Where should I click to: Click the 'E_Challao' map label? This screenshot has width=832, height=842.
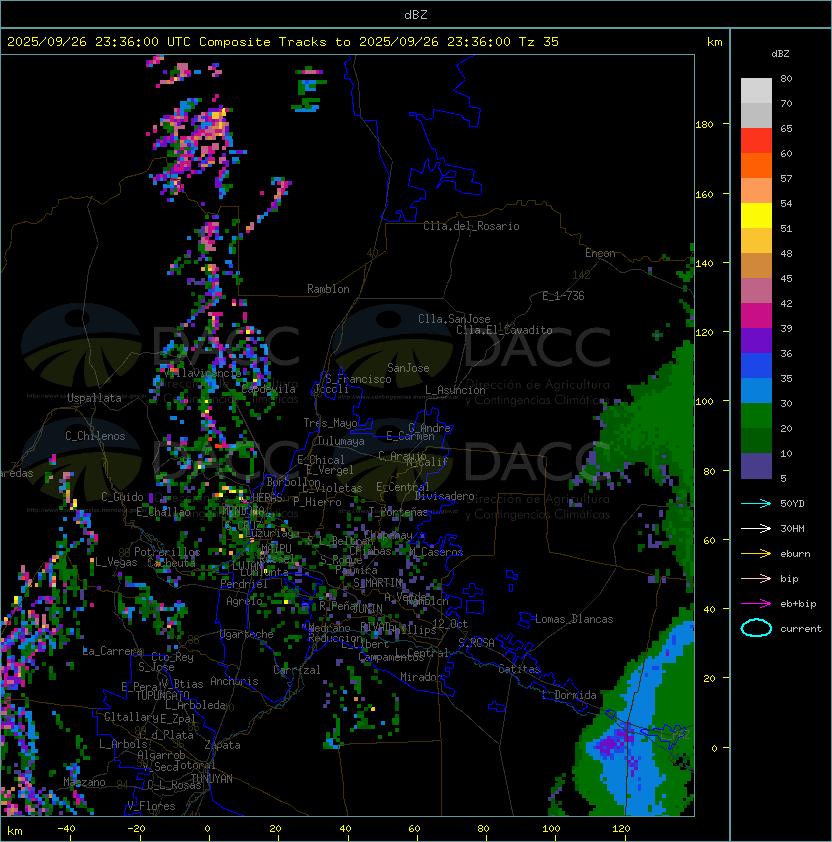(x=163, y=512)
